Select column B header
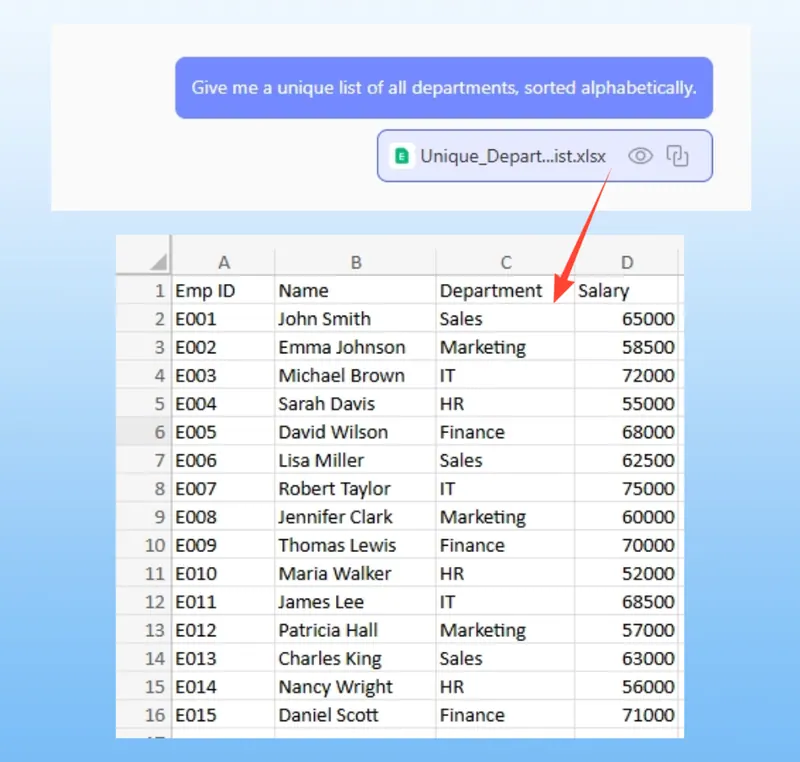The image size is (800, 762). pos(355,262)
